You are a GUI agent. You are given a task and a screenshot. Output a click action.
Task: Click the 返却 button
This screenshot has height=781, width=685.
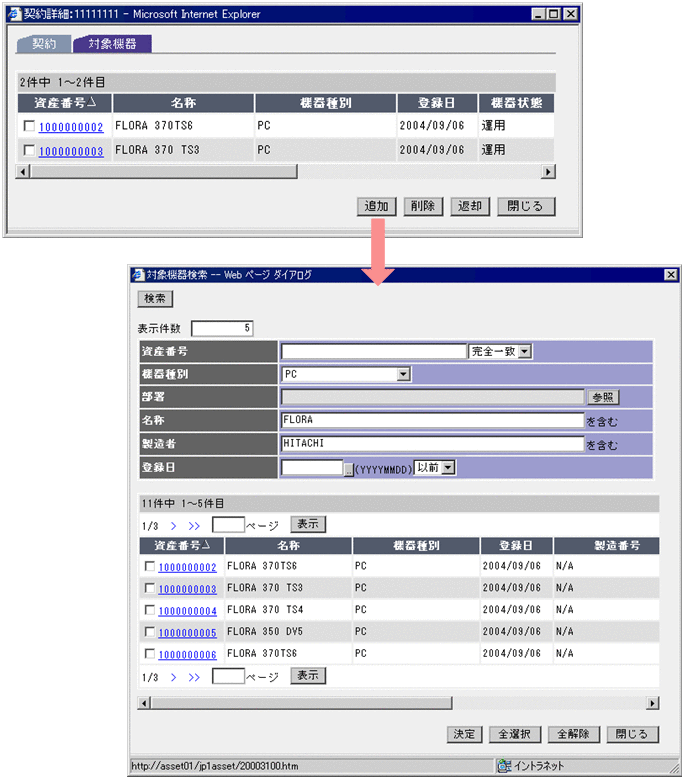[470, 206]
